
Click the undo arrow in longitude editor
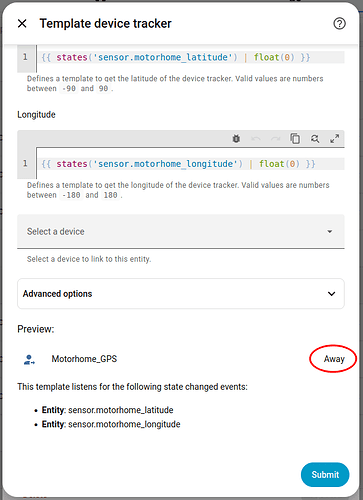tap(256, 139)
